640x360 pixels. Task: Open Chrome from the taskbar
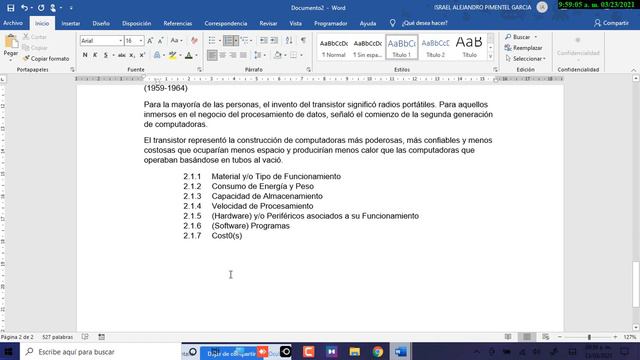pyautogui.click(x=378, y=351)
